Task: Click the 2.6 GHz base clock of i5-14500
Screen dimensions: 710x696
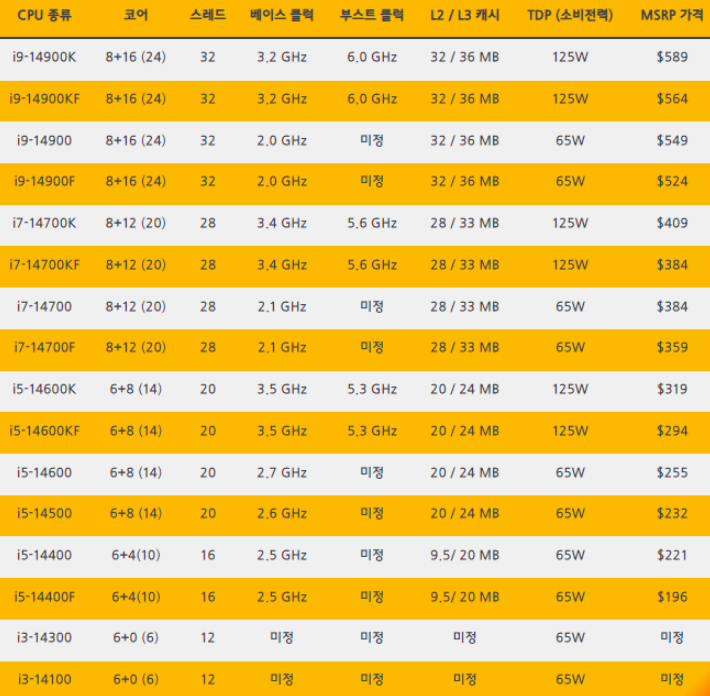Action: [282, 514]
